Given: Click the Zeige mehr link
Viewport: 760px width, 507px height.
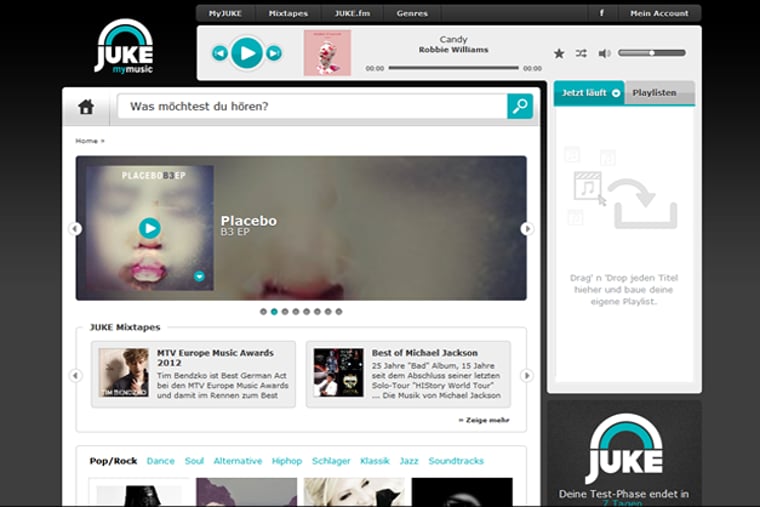Looking at the screenshot, I should click(484, 420).
